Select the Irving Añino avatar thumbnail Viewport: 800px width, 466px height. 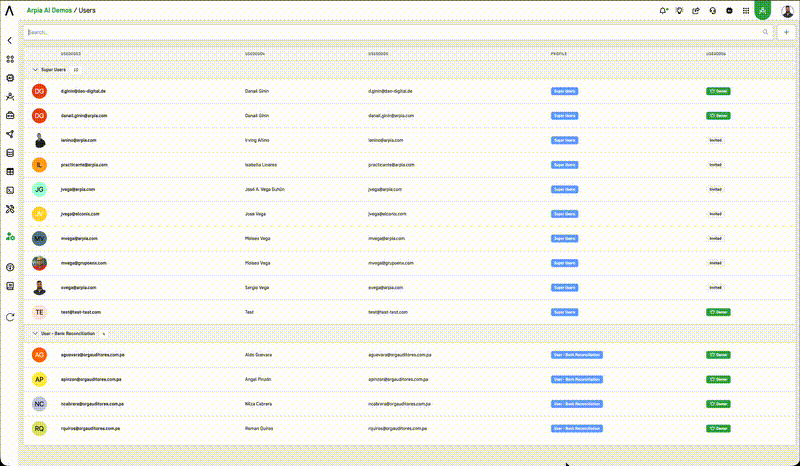pyautogui.click(x=39, y=140)
